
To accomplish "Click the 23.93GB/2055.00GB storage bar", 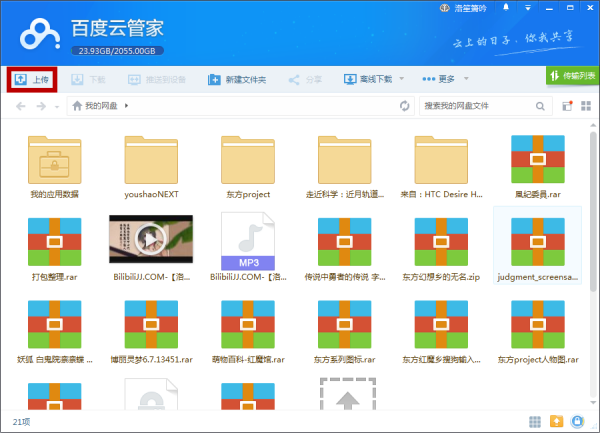I will [x=117, y=50].
